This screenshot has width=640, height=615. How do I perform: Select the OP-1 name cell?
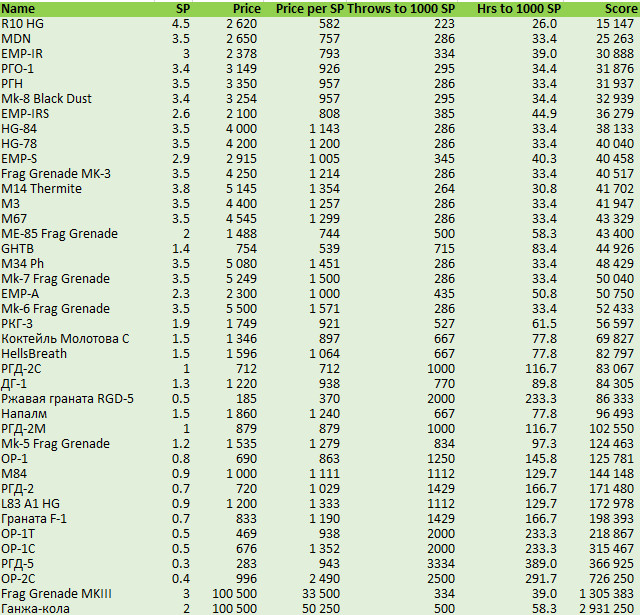pyautogui.click(x=14, y=458)
